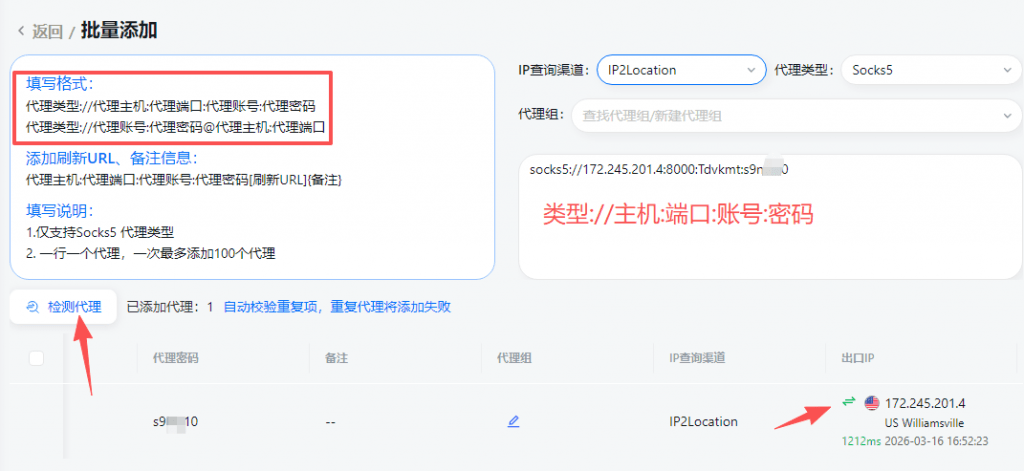The width and height of the screenshot is (1024, 471).
Task: Click the green swap arrows icon
Action: tap(848, 402)
